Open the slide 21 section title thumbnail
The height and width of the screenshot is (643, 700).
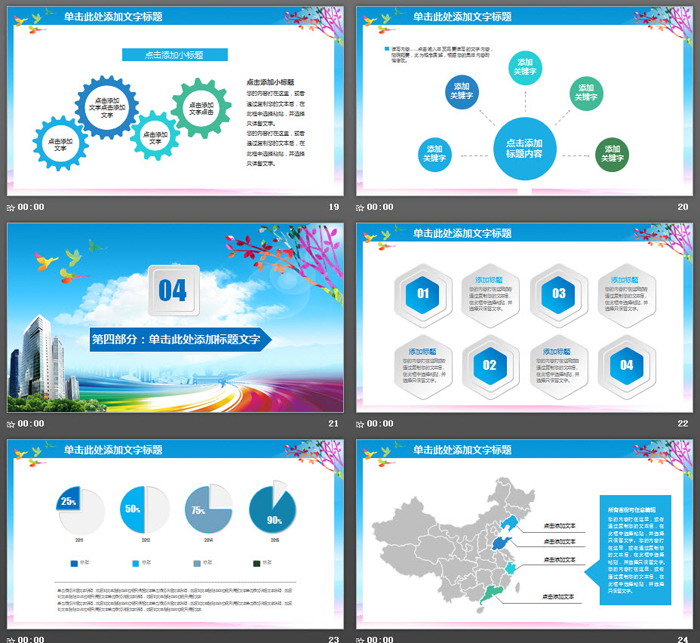pyautogui.click(x=175, y=318)
